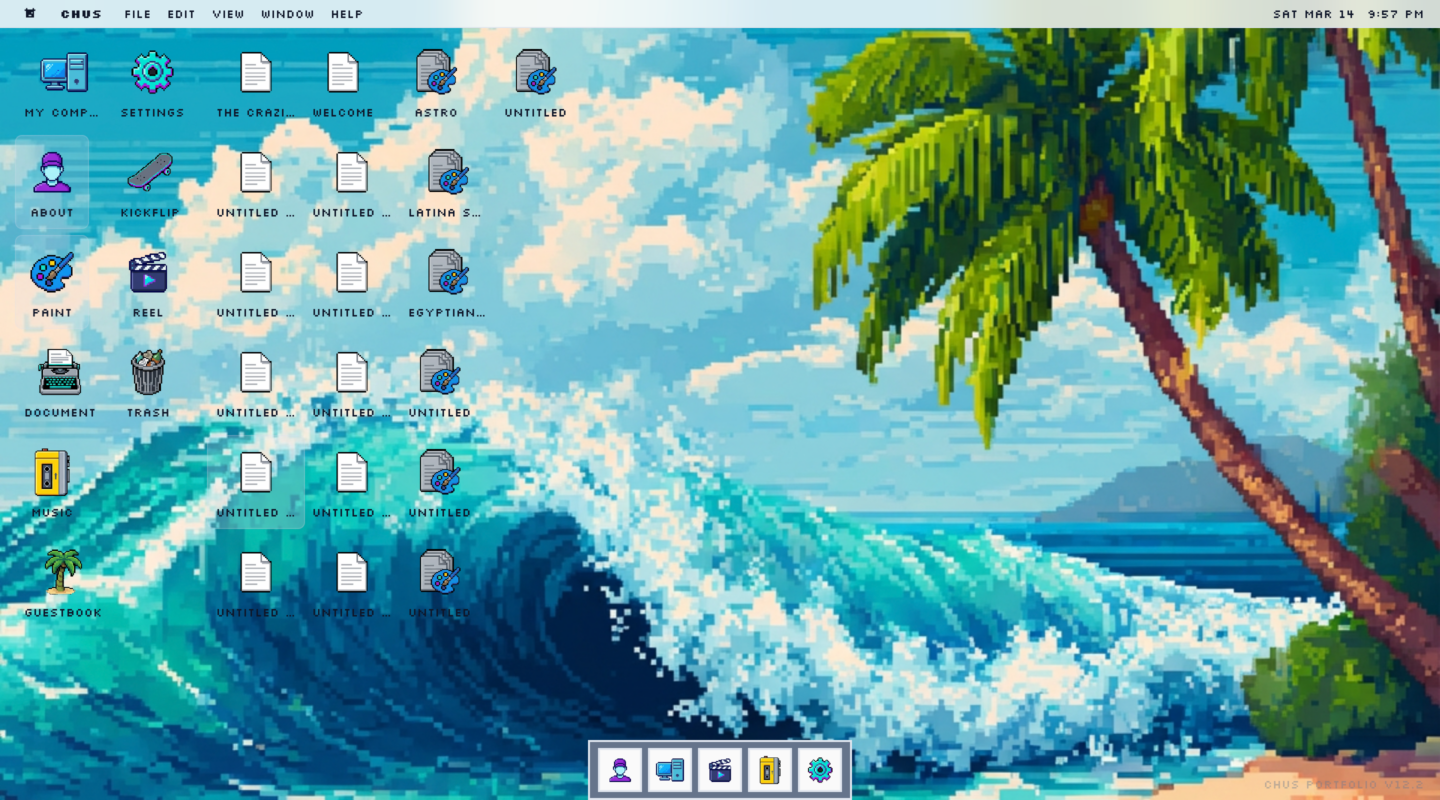Image resolution: width=1440 pixels, height=800 pixels.
Task: Launch the Music cassette player icon
Action: 52,474
